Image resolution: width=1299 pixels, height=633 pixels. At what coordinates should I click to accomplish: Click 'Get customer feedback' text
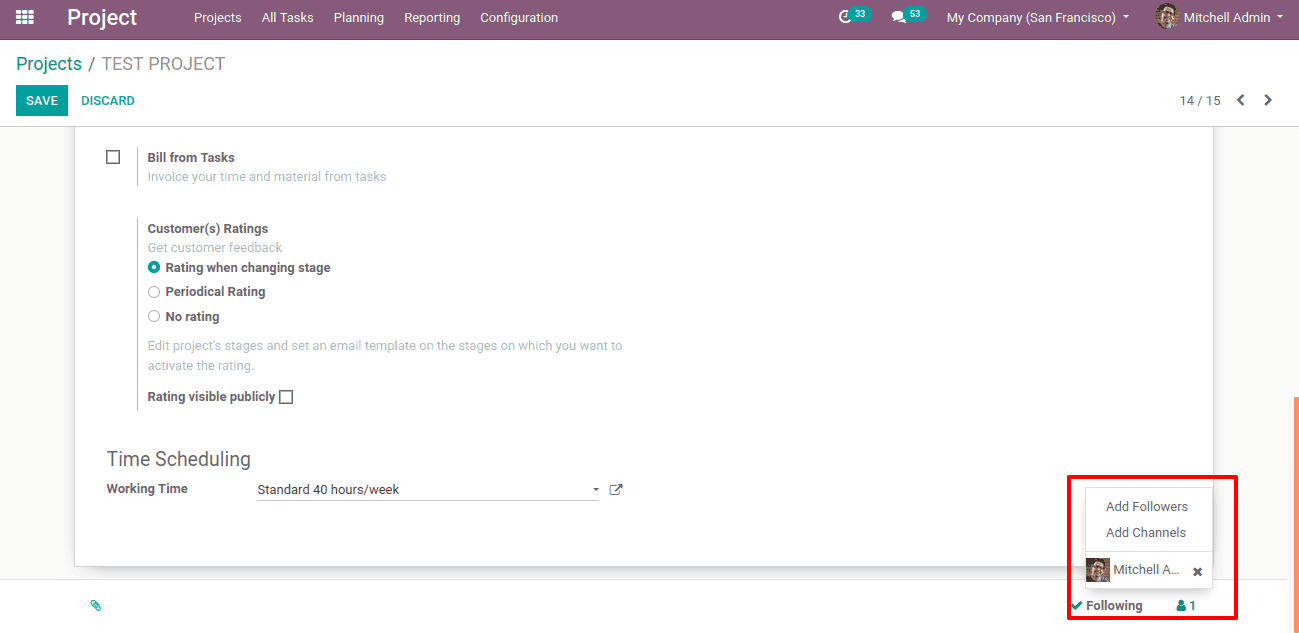[215, 247]
